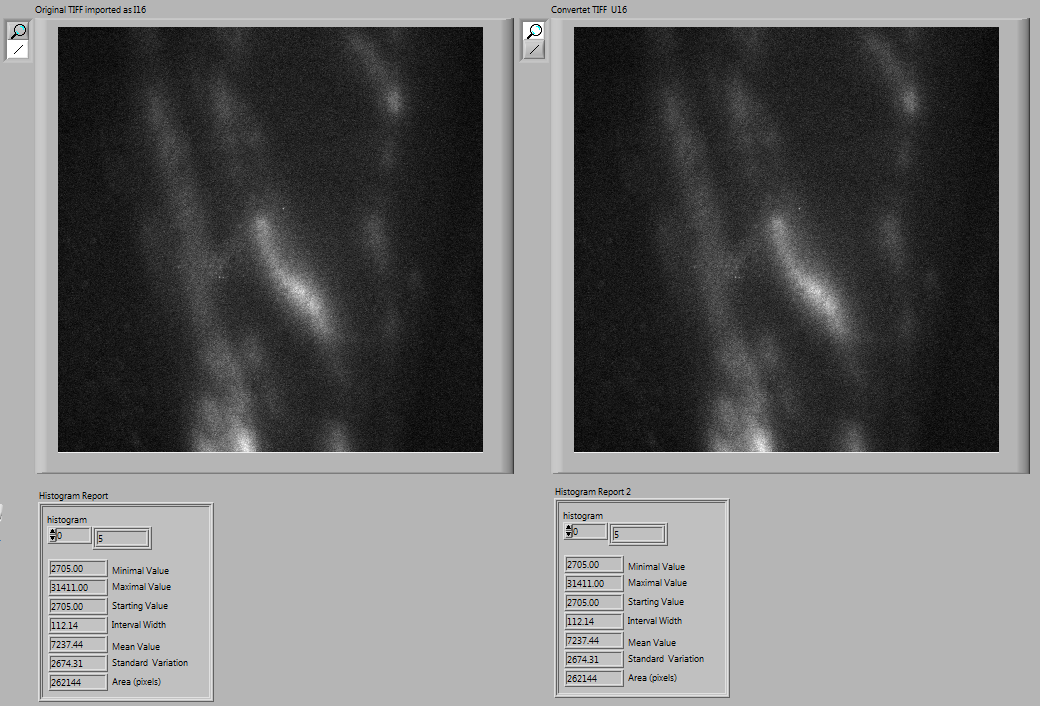This screenshot has width=1040, height=706.
Task: Click histogram index field in Histogram Report 2
Action: pos(589,531)
